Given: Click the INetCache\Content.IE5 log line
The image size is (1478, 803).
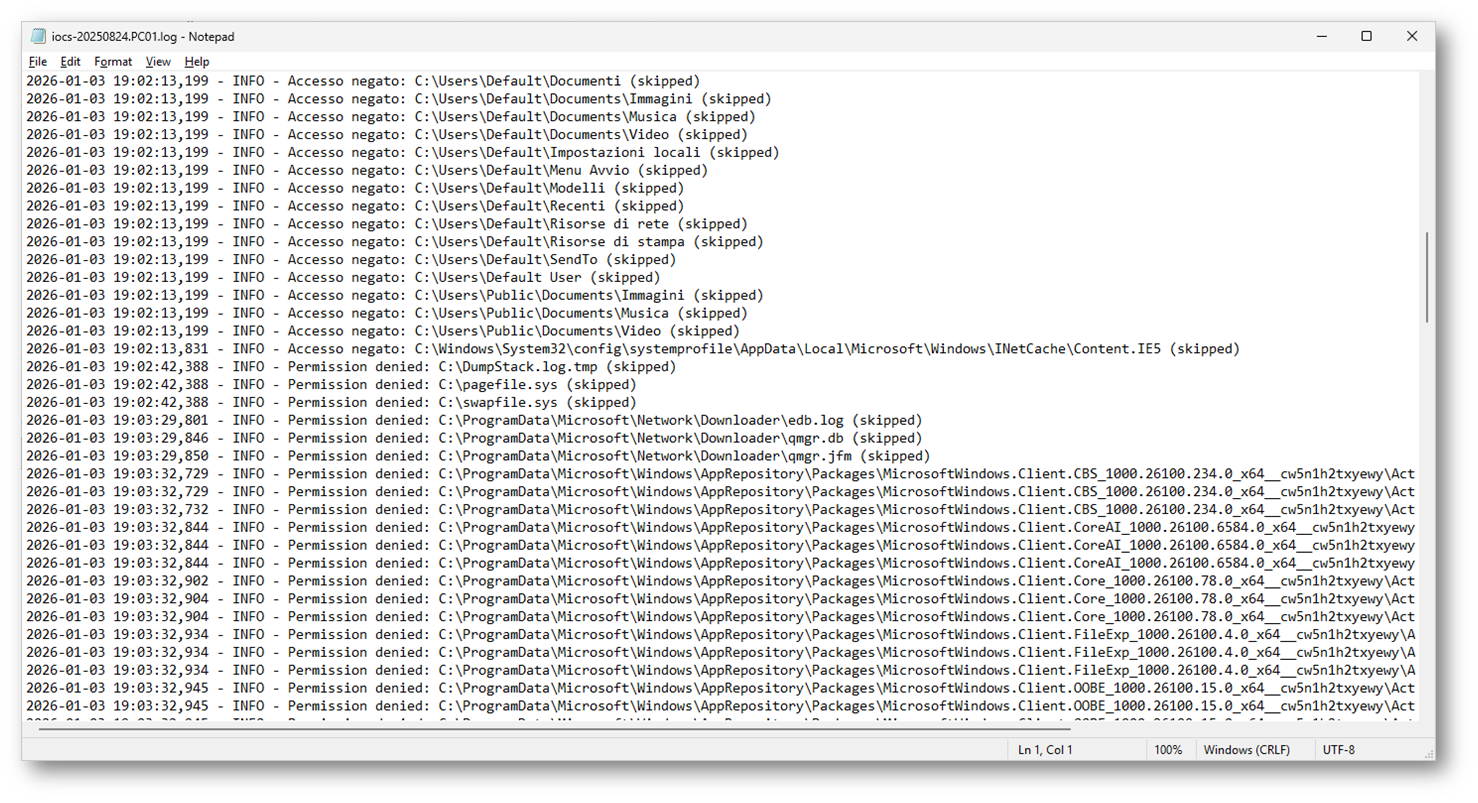Looking at the screenshot, I should 633,349.
